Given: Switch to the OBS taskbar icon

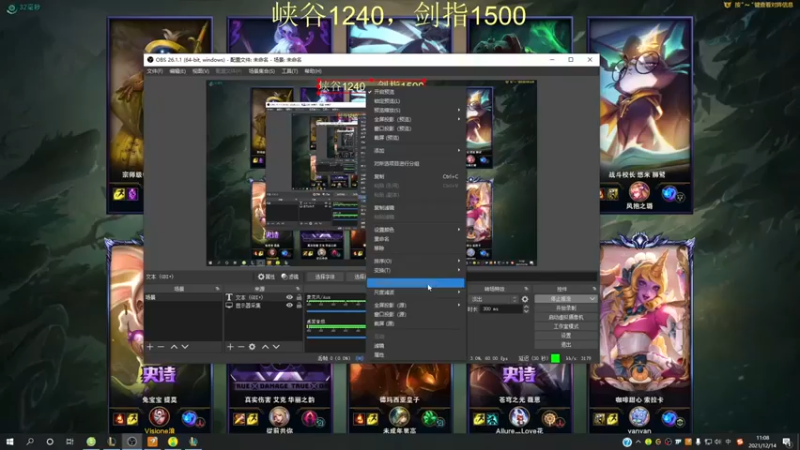Looking at the screenshot, I should 132,441.
